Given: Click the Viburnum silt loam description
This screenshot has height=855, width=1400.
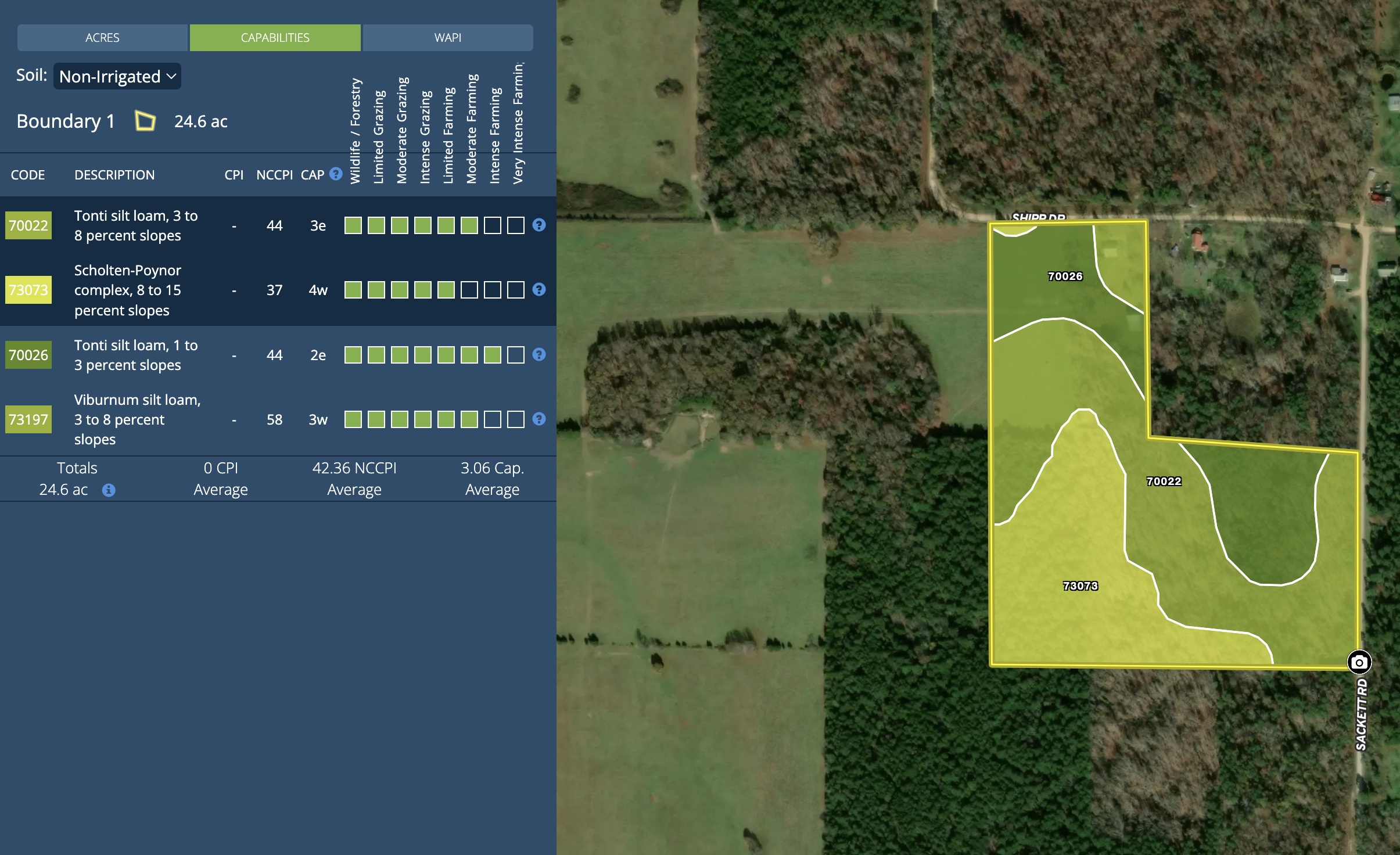Looking at the screenshot, I should pos(137,419).
